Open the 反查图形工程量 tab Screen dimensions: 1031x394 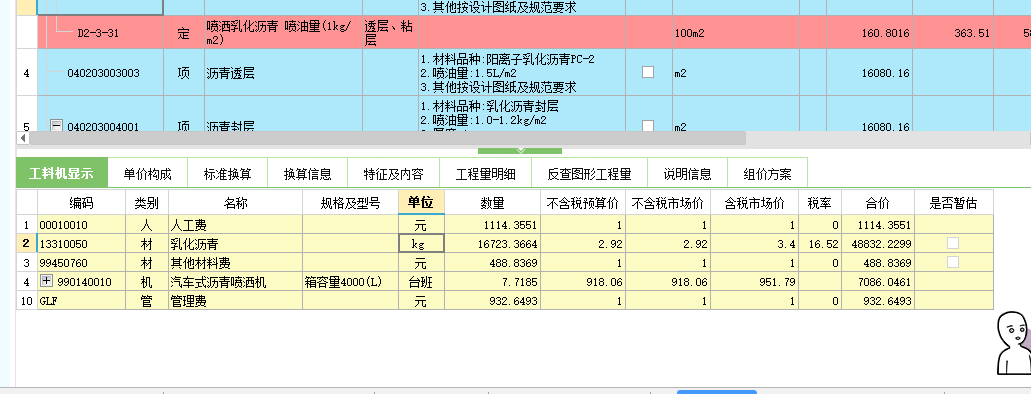(x=589, y=174)
